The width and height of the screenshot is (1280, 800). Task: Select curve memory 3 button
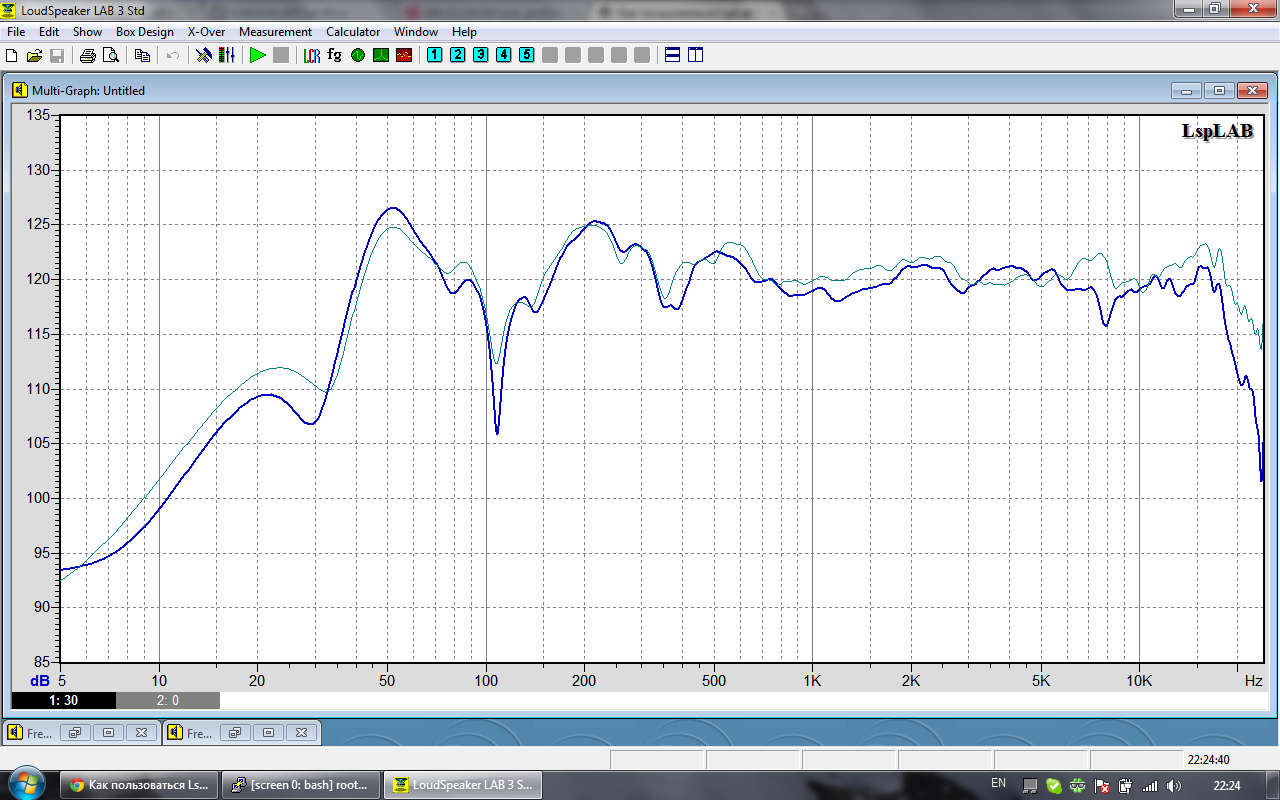[480, 55]
